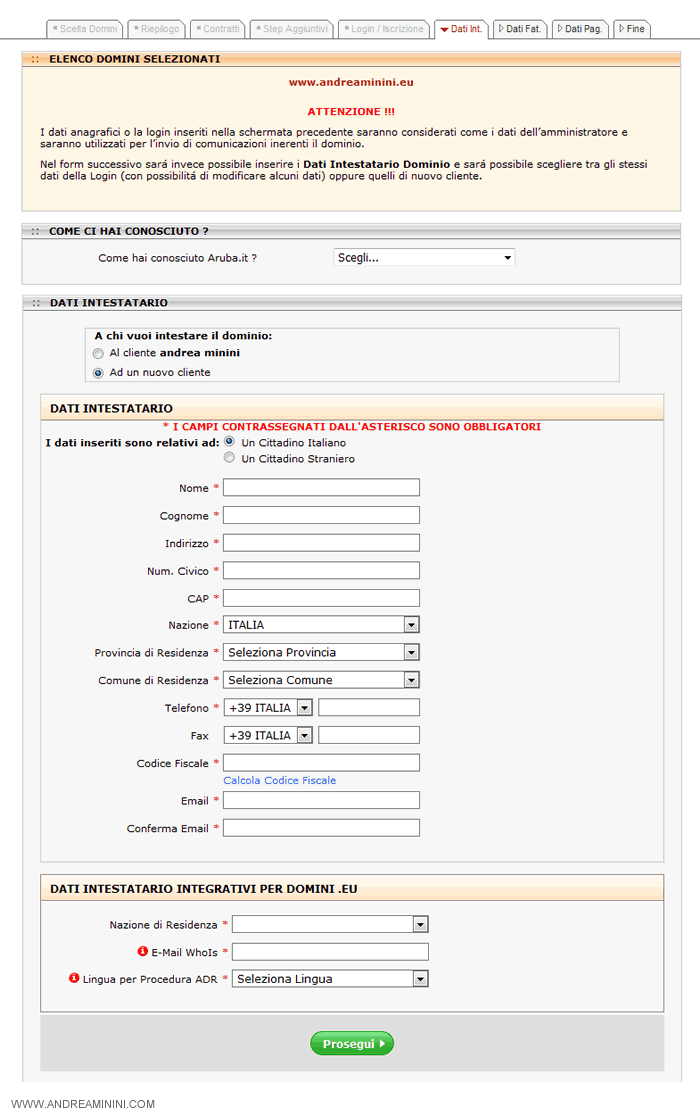
Task: Focus the Codice Fiscale input field
Action: (321, 763)
